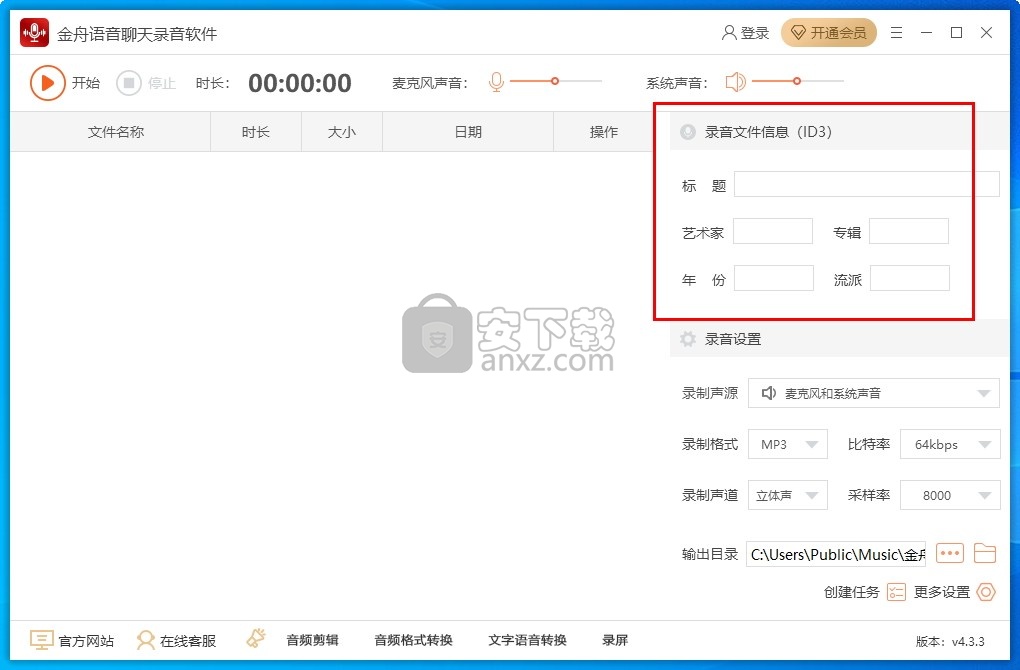Sort by the 时长 column header
Viewport: 1020px width, 670px height.
(256, 132)
